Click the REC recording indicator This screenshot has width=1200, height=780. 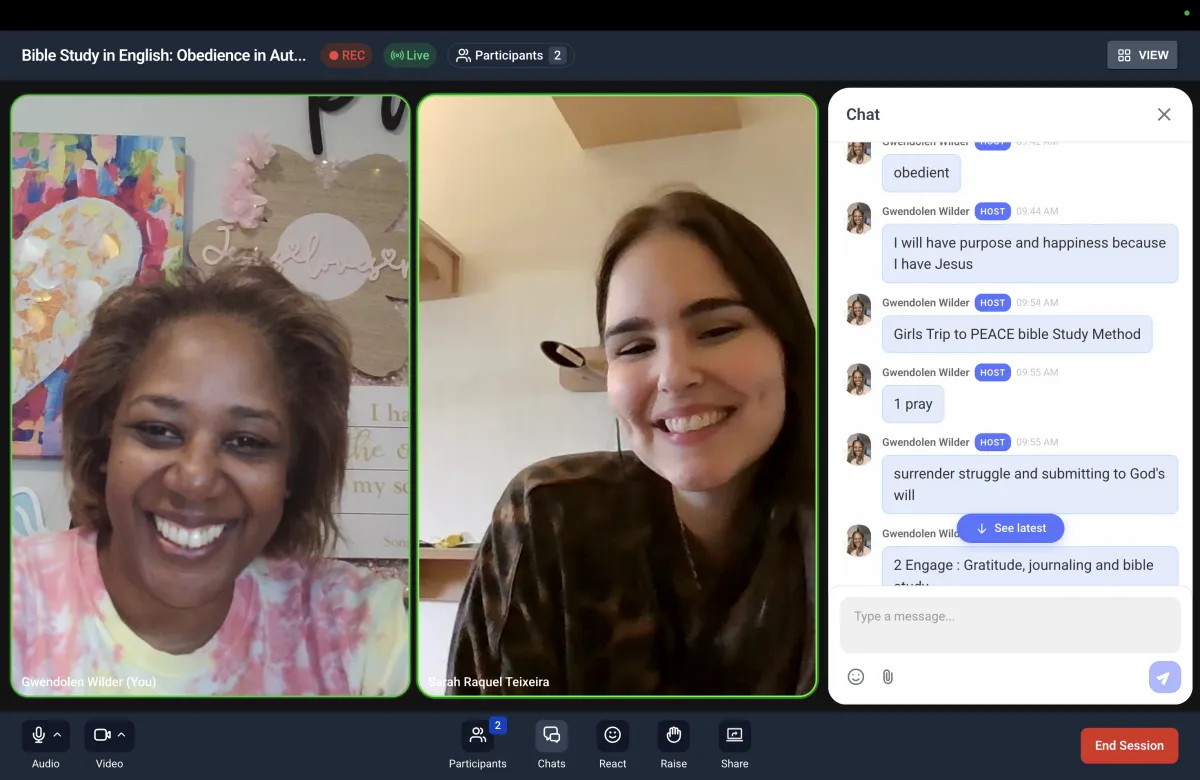(x=347, y=56)
